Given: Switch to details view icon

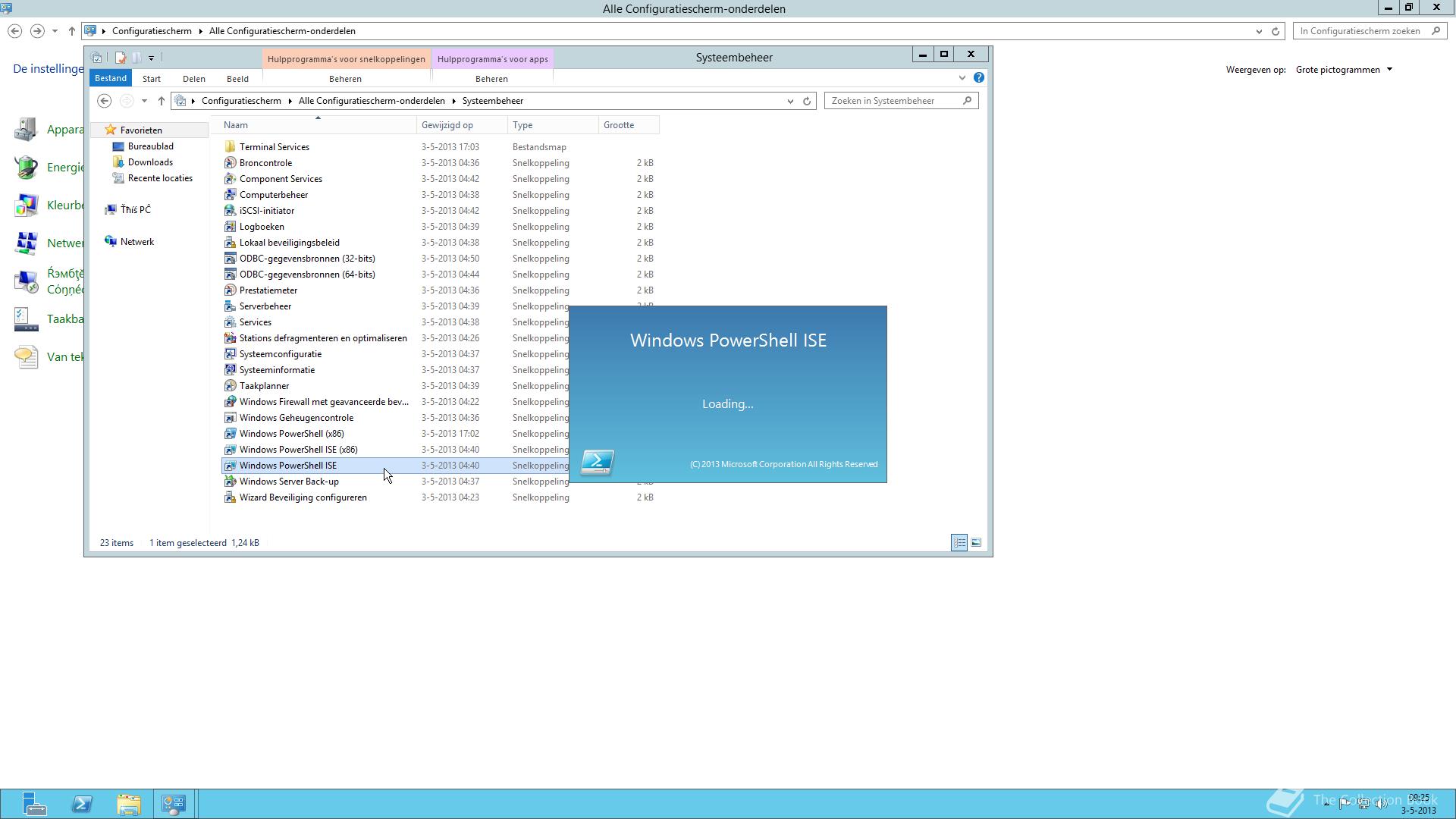Looking at the screenshot, I should 959,542.
